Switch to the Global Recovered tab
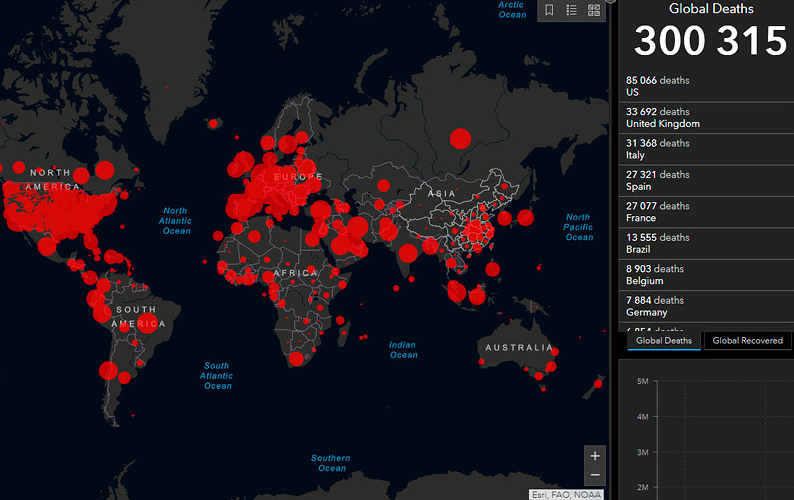This screenshot has width=794, height=500. pyautogui.click(x=748, y=341)
